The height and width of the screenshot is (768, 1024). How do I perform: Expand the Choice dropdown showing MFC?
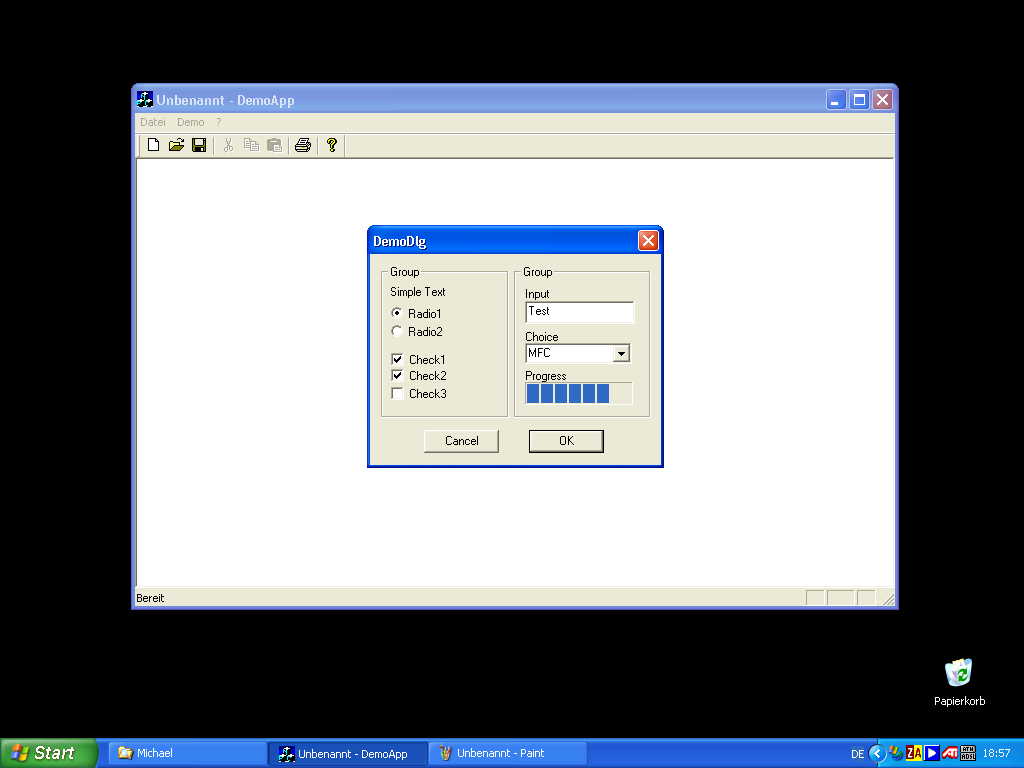point(621,353)
